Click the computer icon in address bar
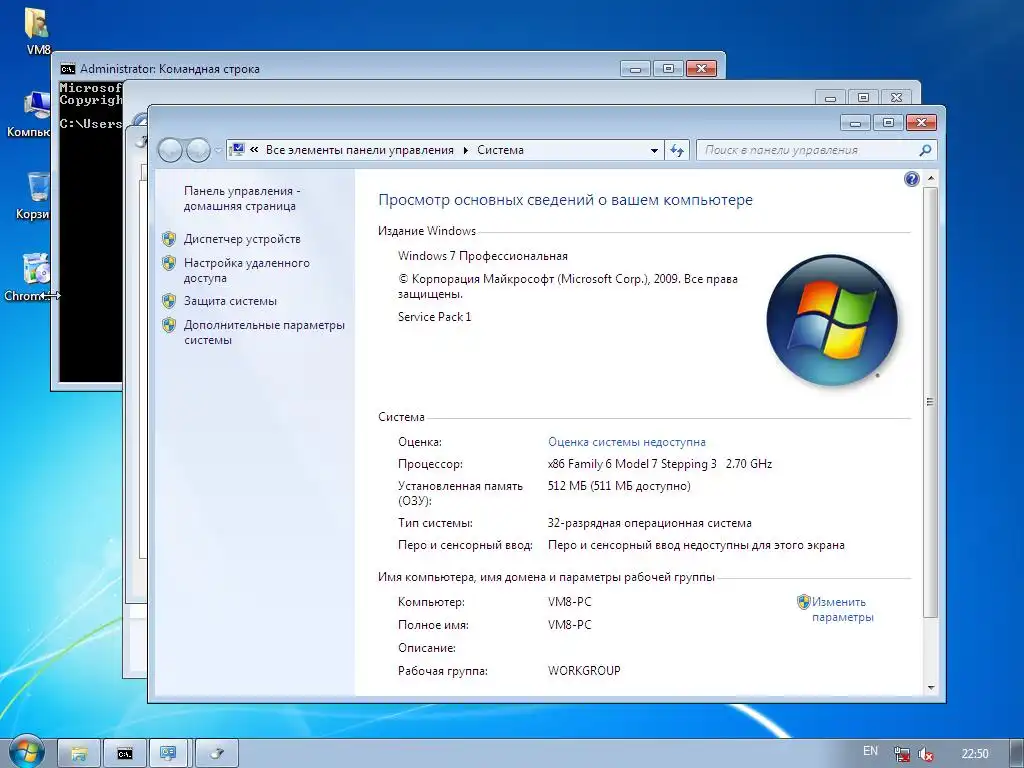1024x768 pixels. coord(238,150)
